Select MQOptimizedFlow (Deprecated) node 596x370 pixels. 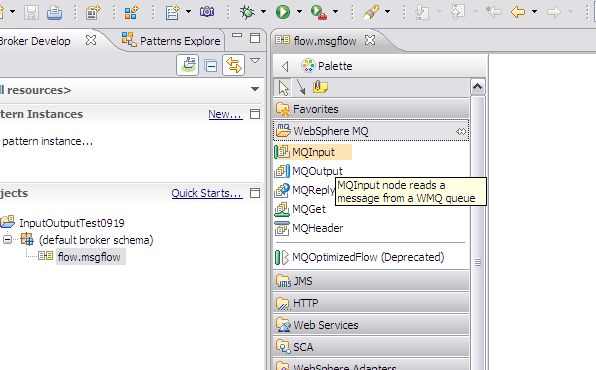[359, 257]
